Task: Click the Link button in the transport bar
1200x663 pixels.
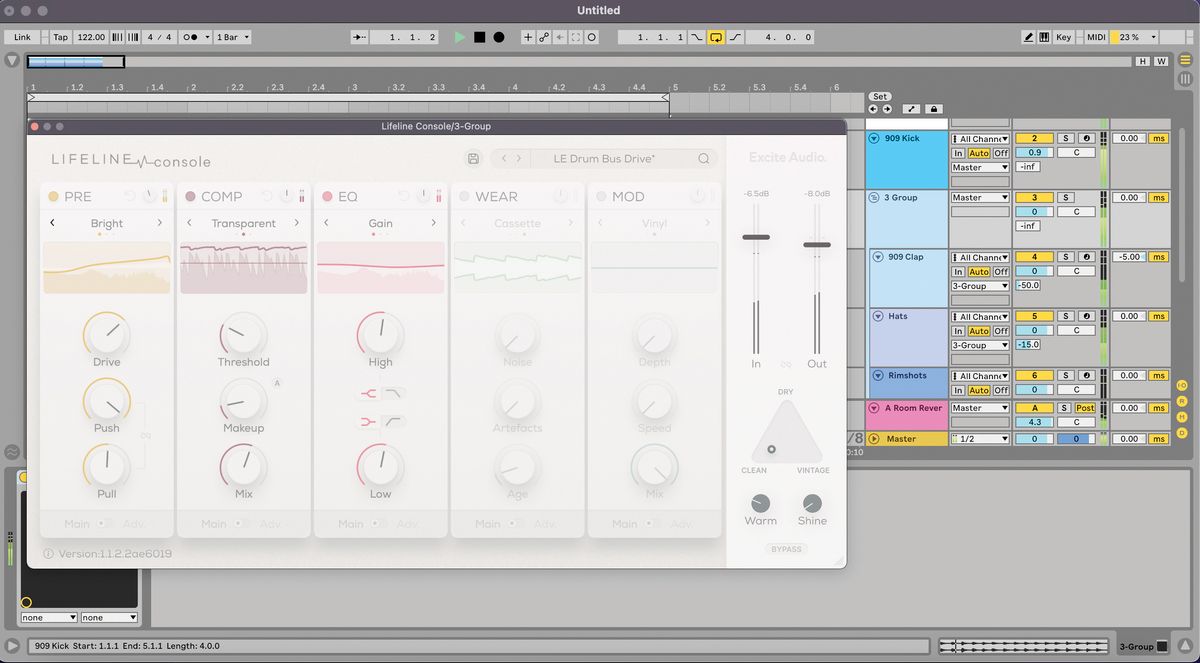Action: [x=22, y=36]
